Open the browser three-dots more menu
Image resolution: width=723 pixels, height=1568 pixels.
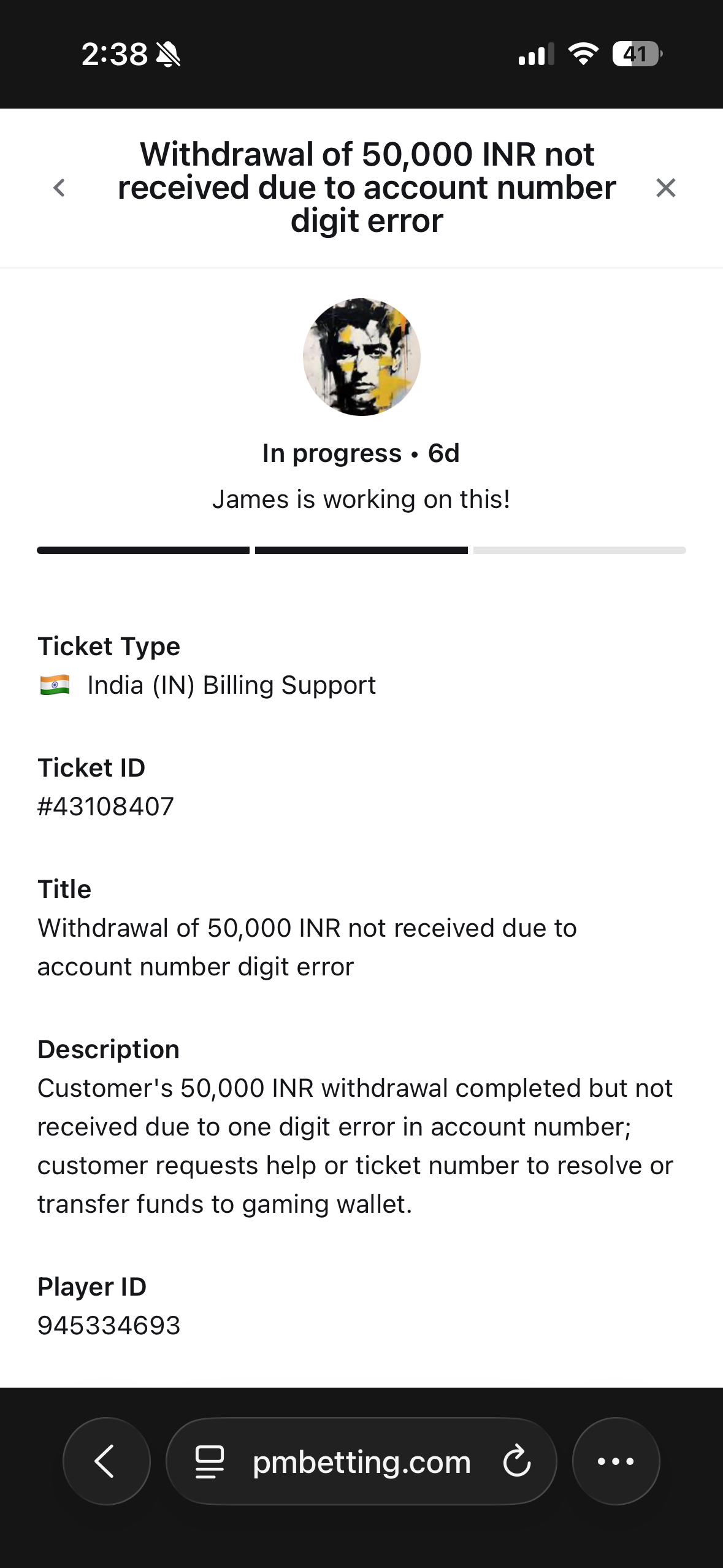(616, 1461)
